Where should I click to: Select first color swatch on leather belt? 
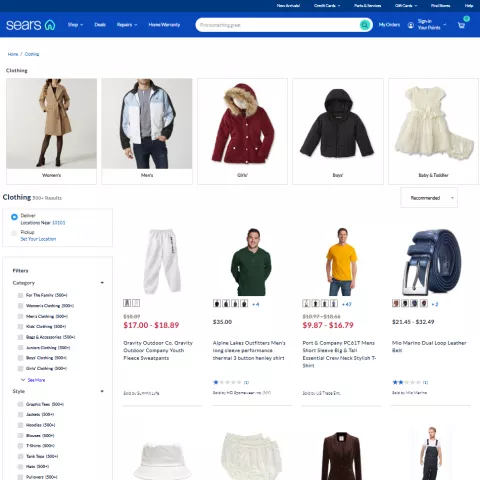pos(396,303)
